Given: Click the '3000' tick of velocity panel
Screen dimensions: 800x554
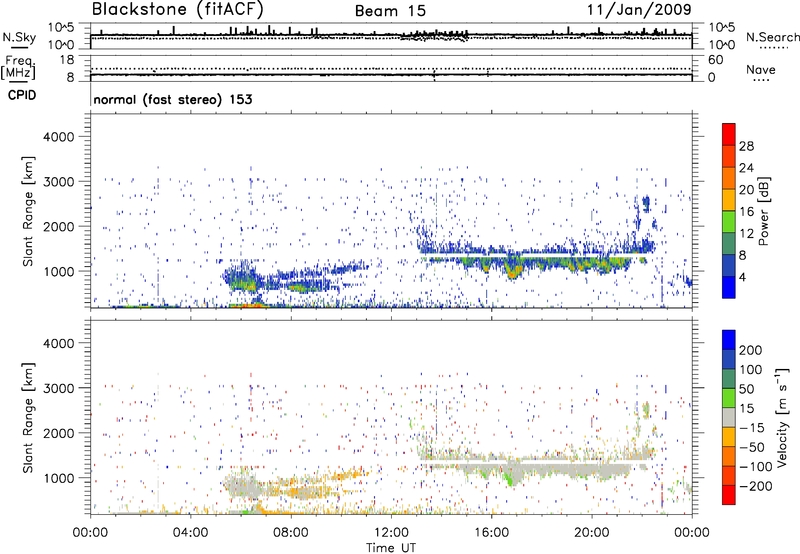Looking at the screenshot, I should 59,388.
